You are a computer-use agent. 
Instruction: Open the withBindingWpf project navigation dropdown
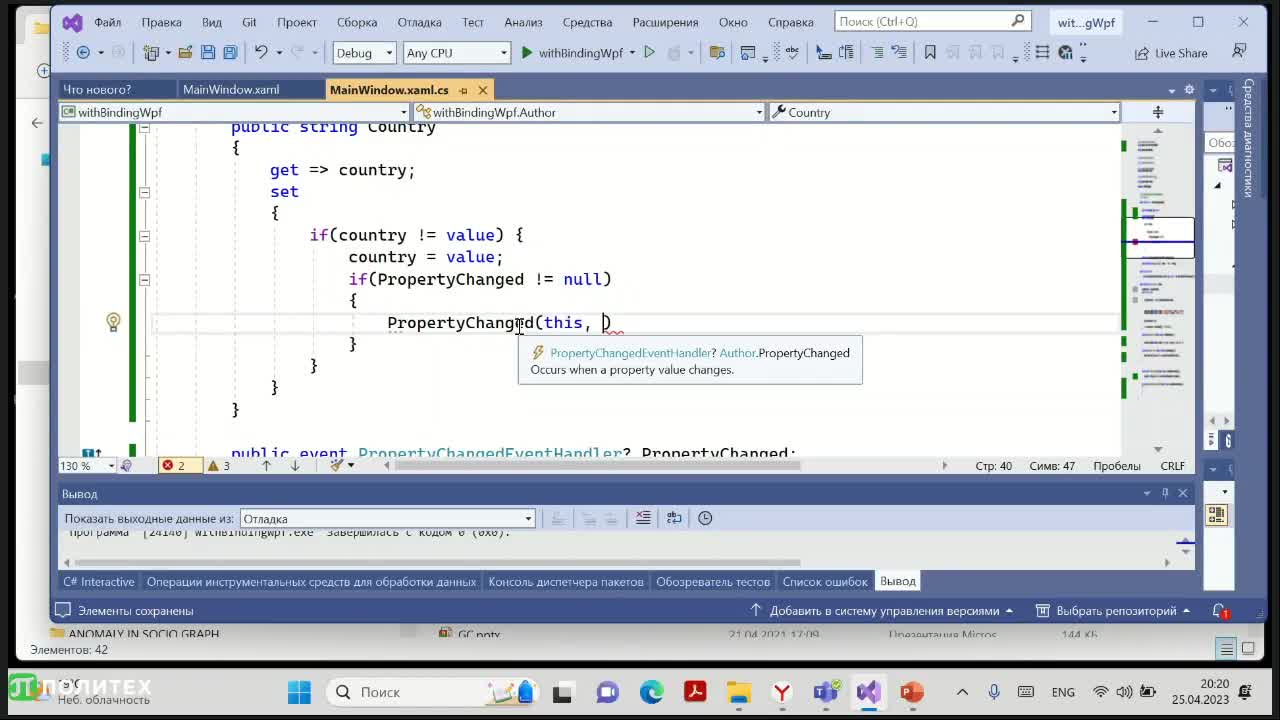click(234, 112)
